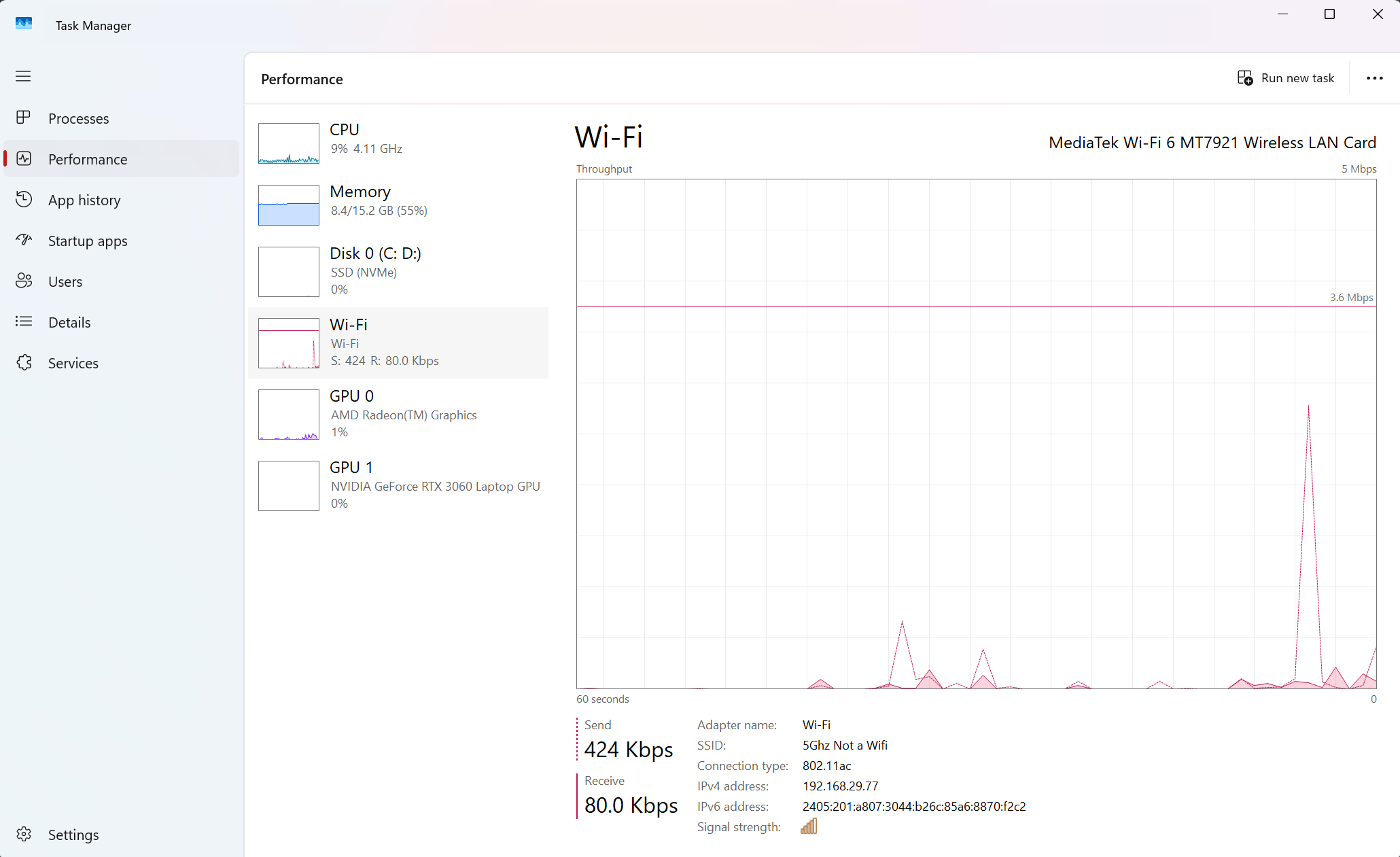Screen dimensions: 1400x857
Task: Open the three-dot more options menu
Action: point(1374,78)
